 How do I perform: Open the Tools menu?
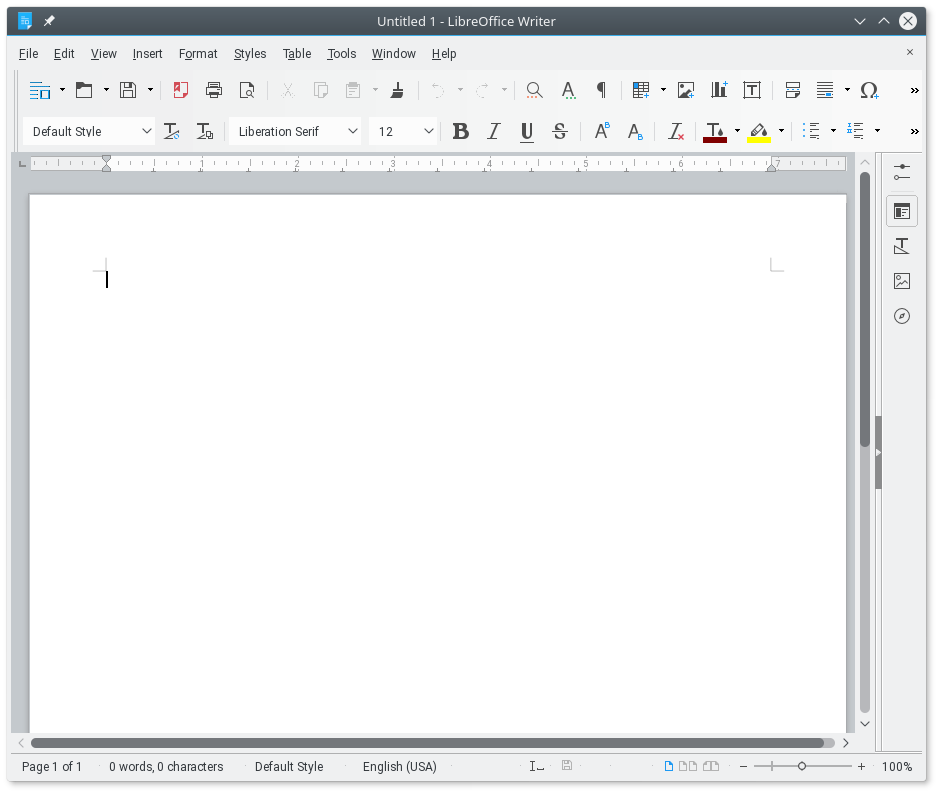[342, 53]
